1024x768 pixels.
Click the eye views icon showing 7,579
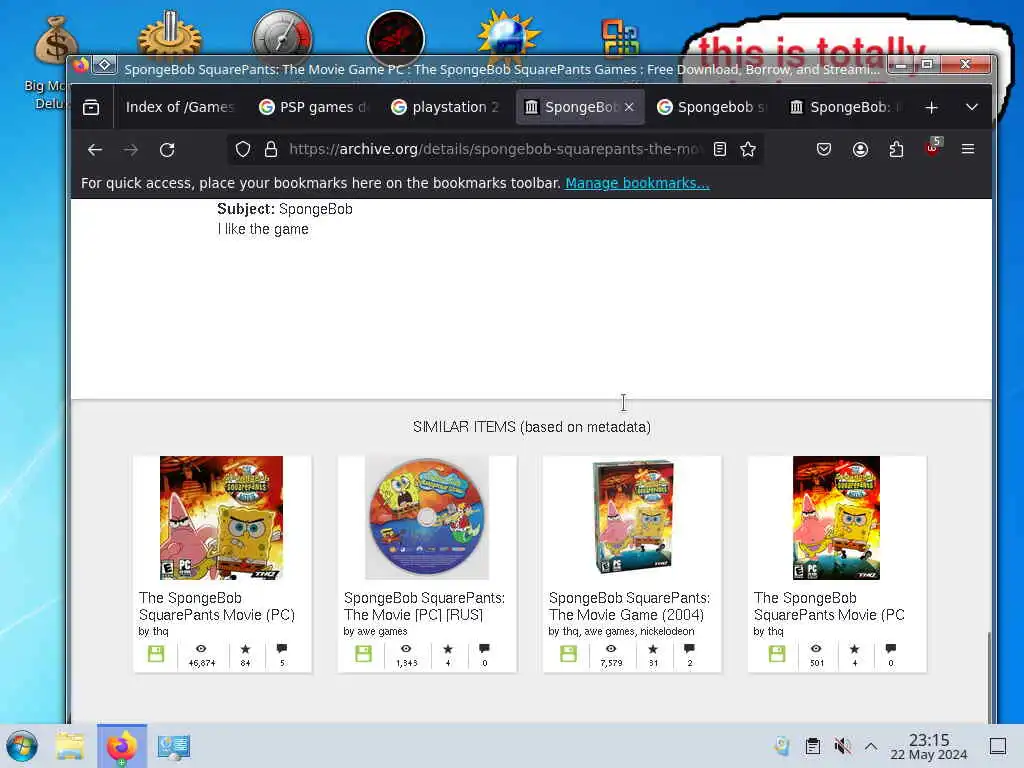611,648
